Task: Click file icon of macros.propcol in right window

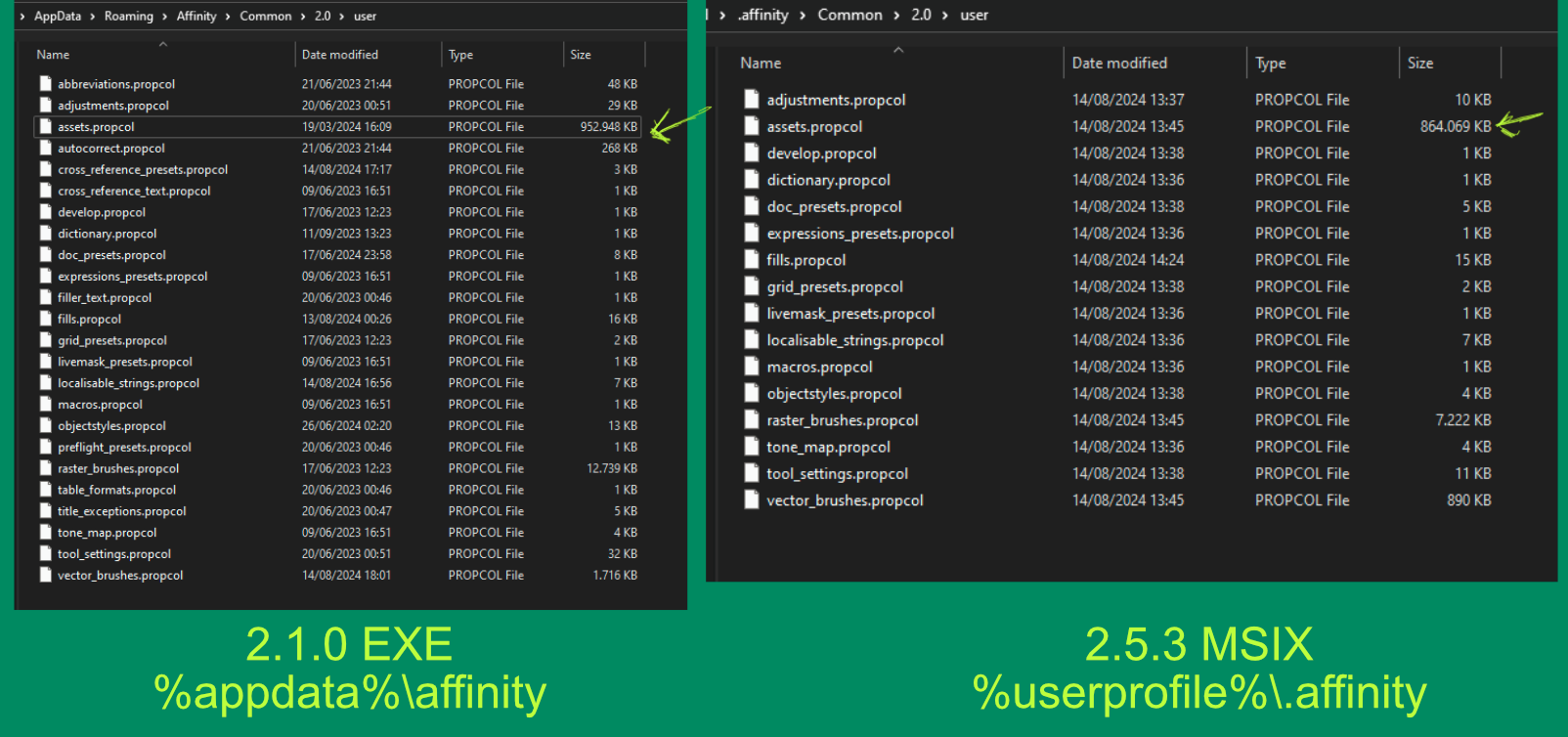Action: click(751, 367)
